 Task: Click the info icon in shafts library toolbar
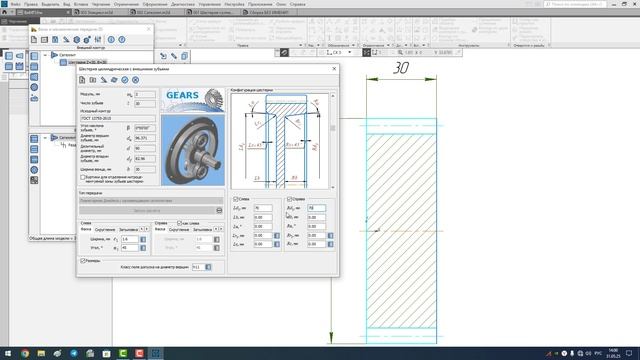tap(111, 40)
